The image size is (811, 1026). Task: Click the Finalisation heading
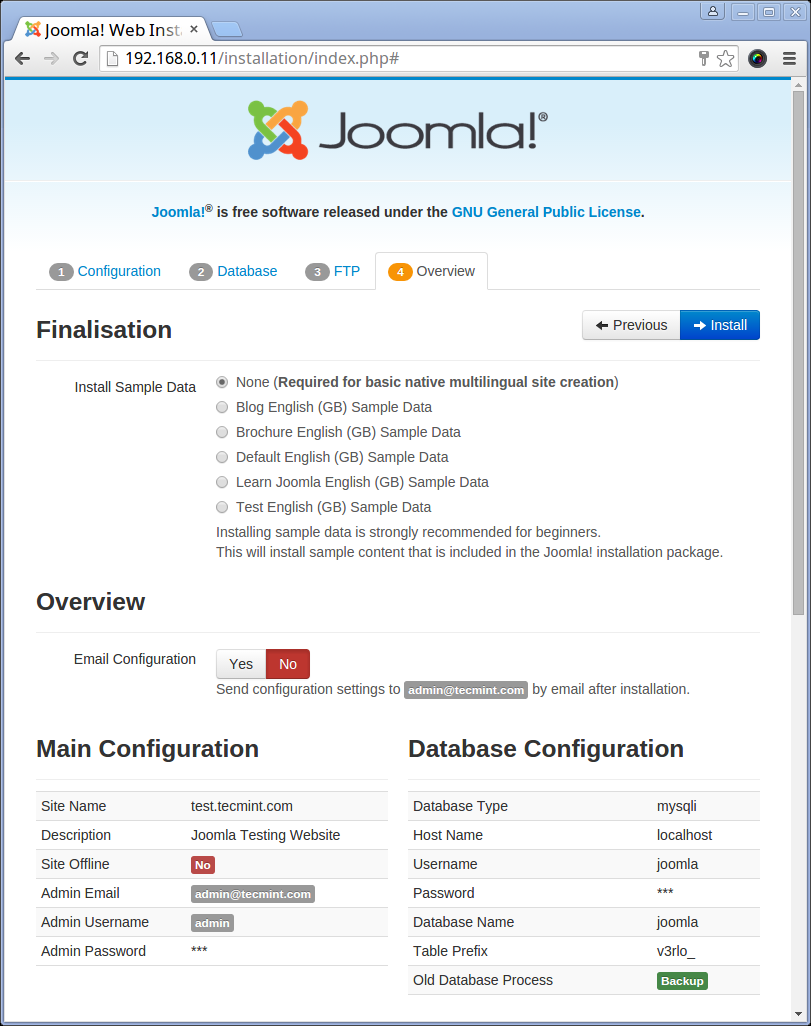click(x=104, y=330)
